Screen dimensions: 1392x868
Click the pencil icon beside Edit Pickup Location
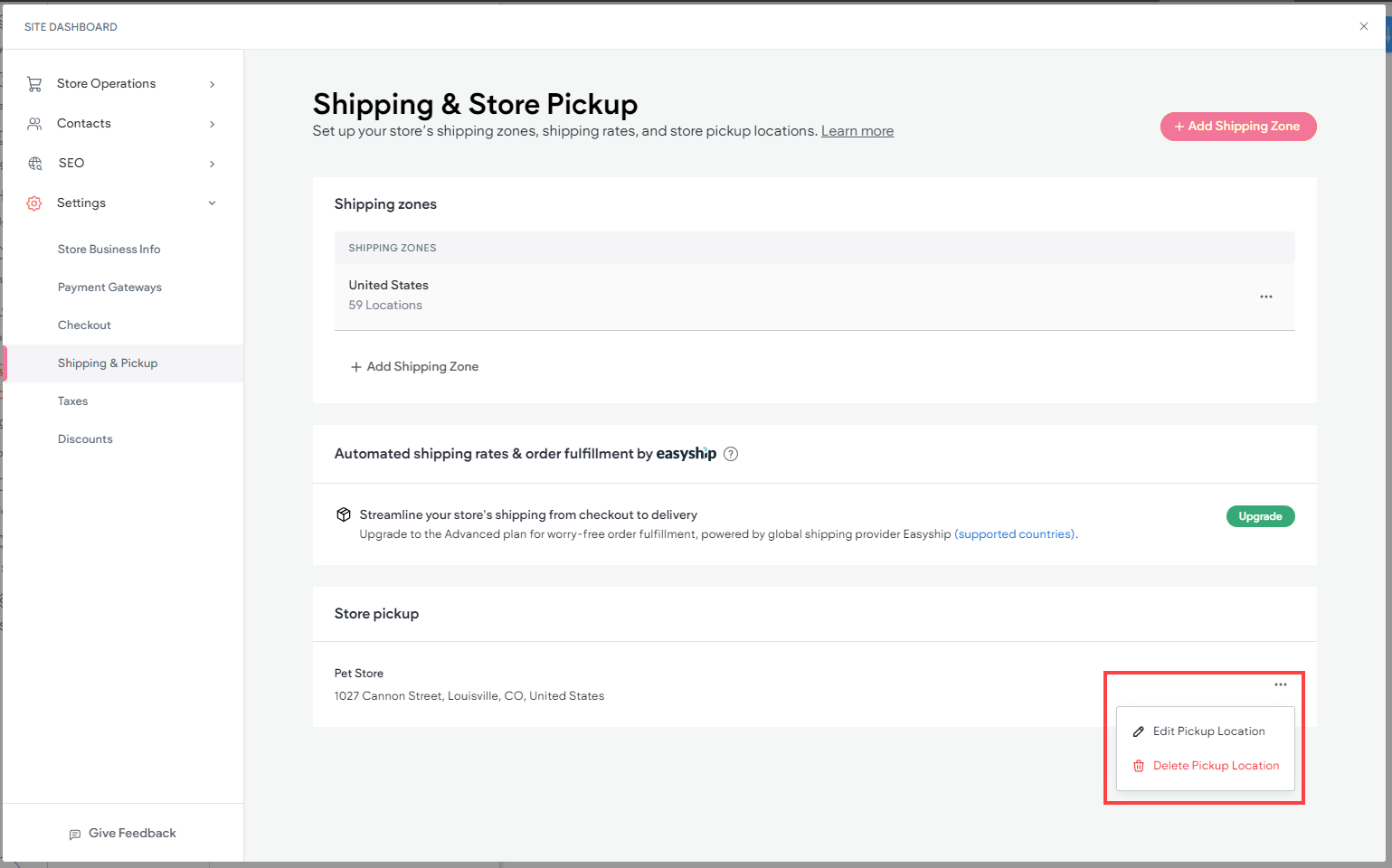(1138, 731)
